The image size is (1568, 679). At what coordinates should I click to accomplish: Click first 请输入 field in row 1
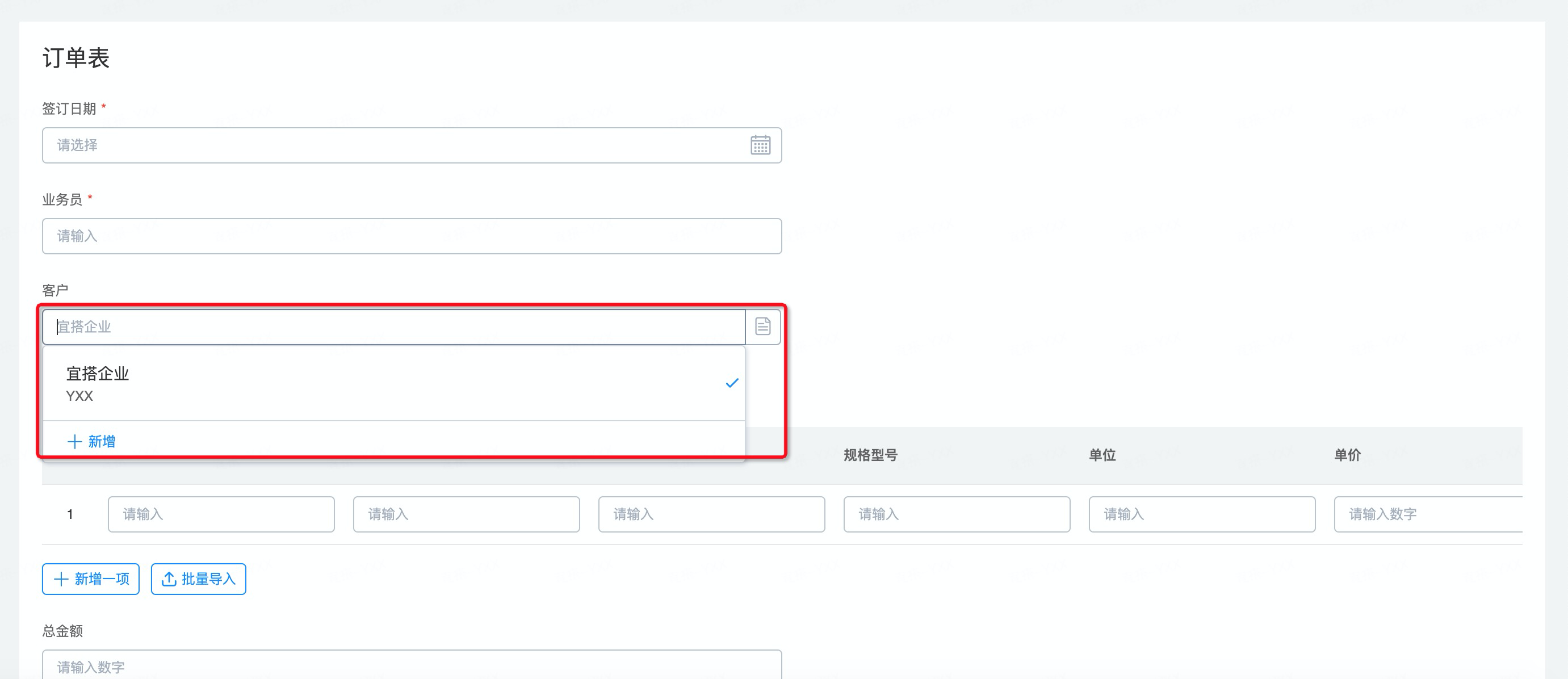pos(221,514)
